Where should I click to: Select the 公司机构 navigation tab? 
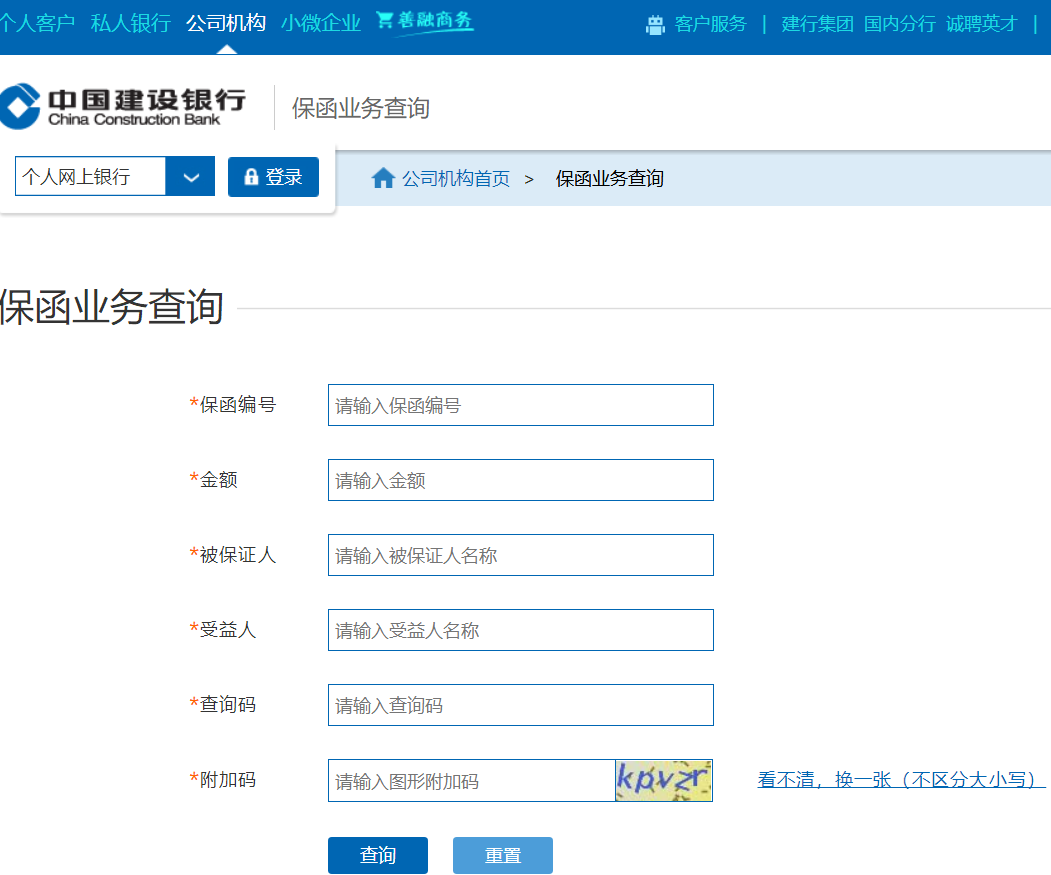coord(226,23)
